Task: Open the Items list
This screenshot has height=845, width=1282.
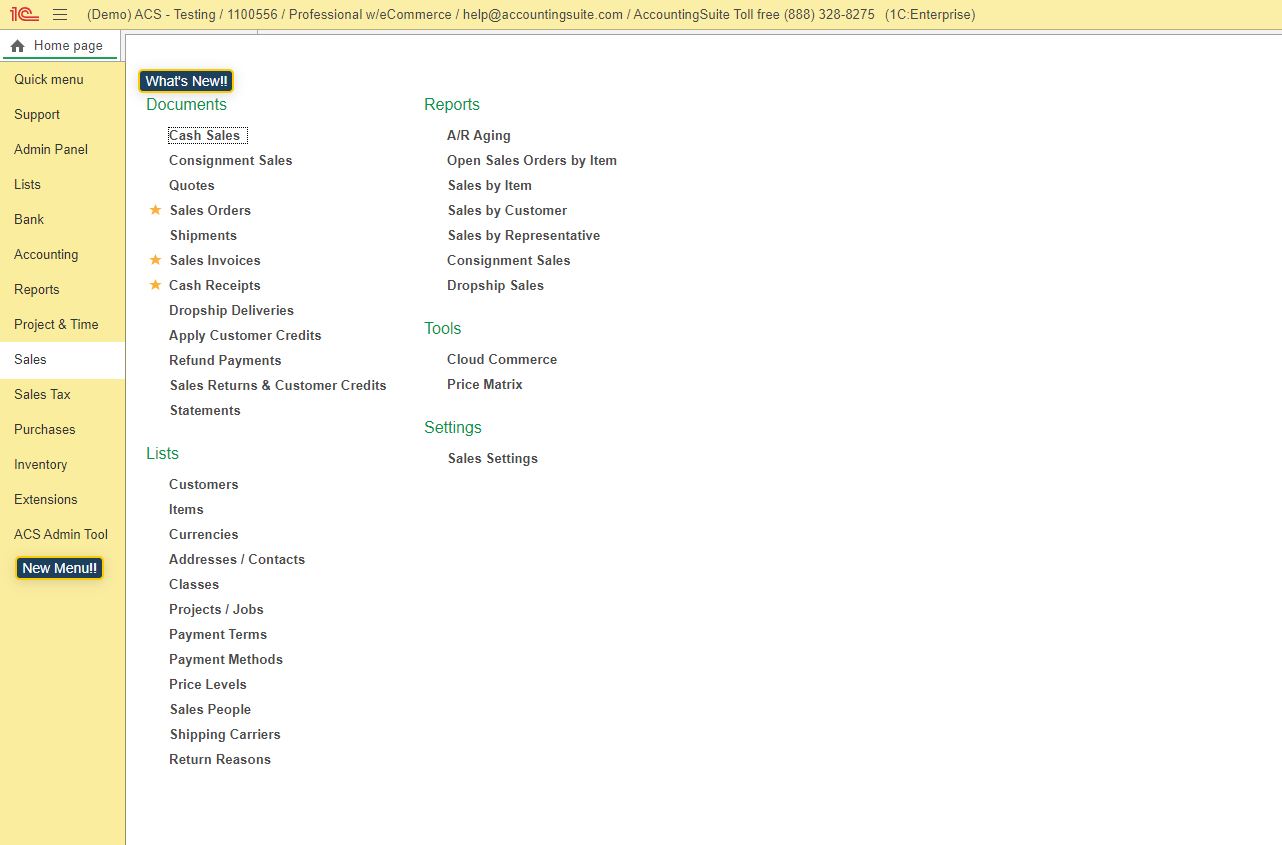Action: pyautogui.click(x=186, y=510)
